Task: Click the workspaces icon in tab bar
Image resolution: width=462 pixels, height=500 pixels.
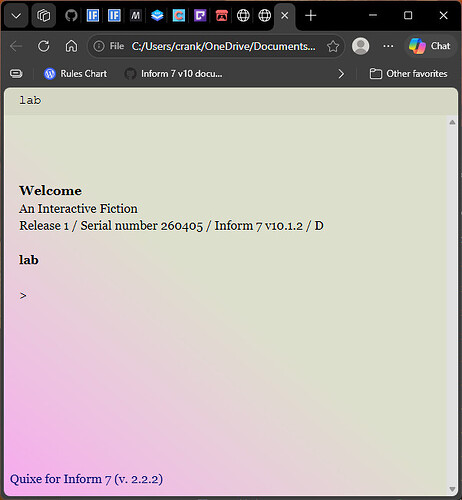Action: tap(44, 15)
